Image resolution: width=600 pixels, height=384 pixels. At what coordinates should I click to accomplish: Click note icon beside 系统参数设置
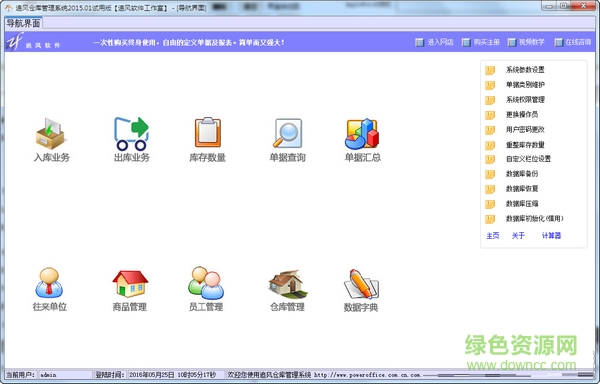[x=490, y=70]
